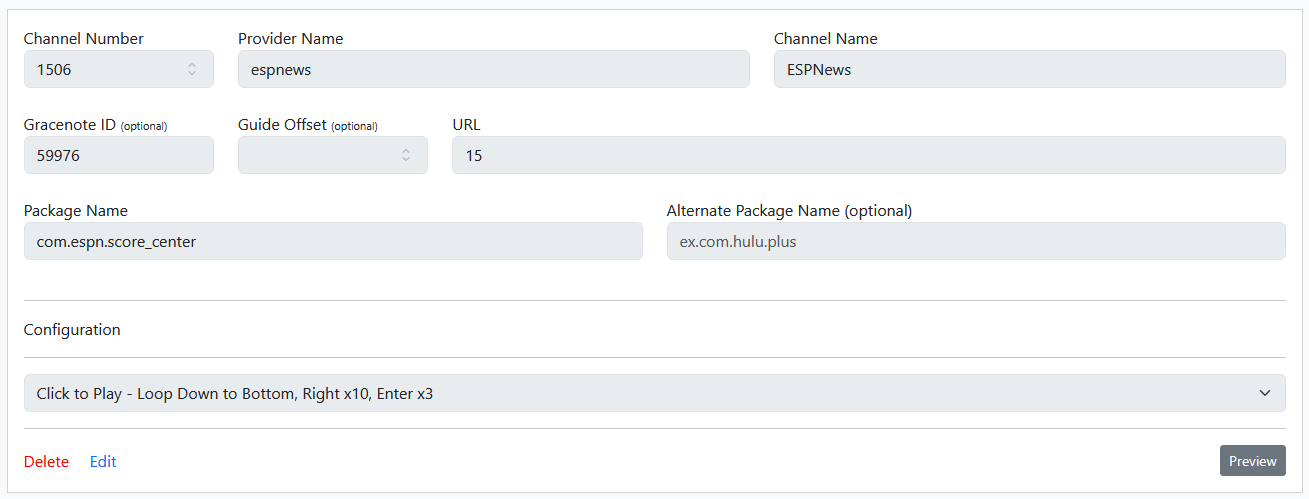Click the Alternate Package Name field
Viewport: 1309px width, 499px height.
click(975, 241)
